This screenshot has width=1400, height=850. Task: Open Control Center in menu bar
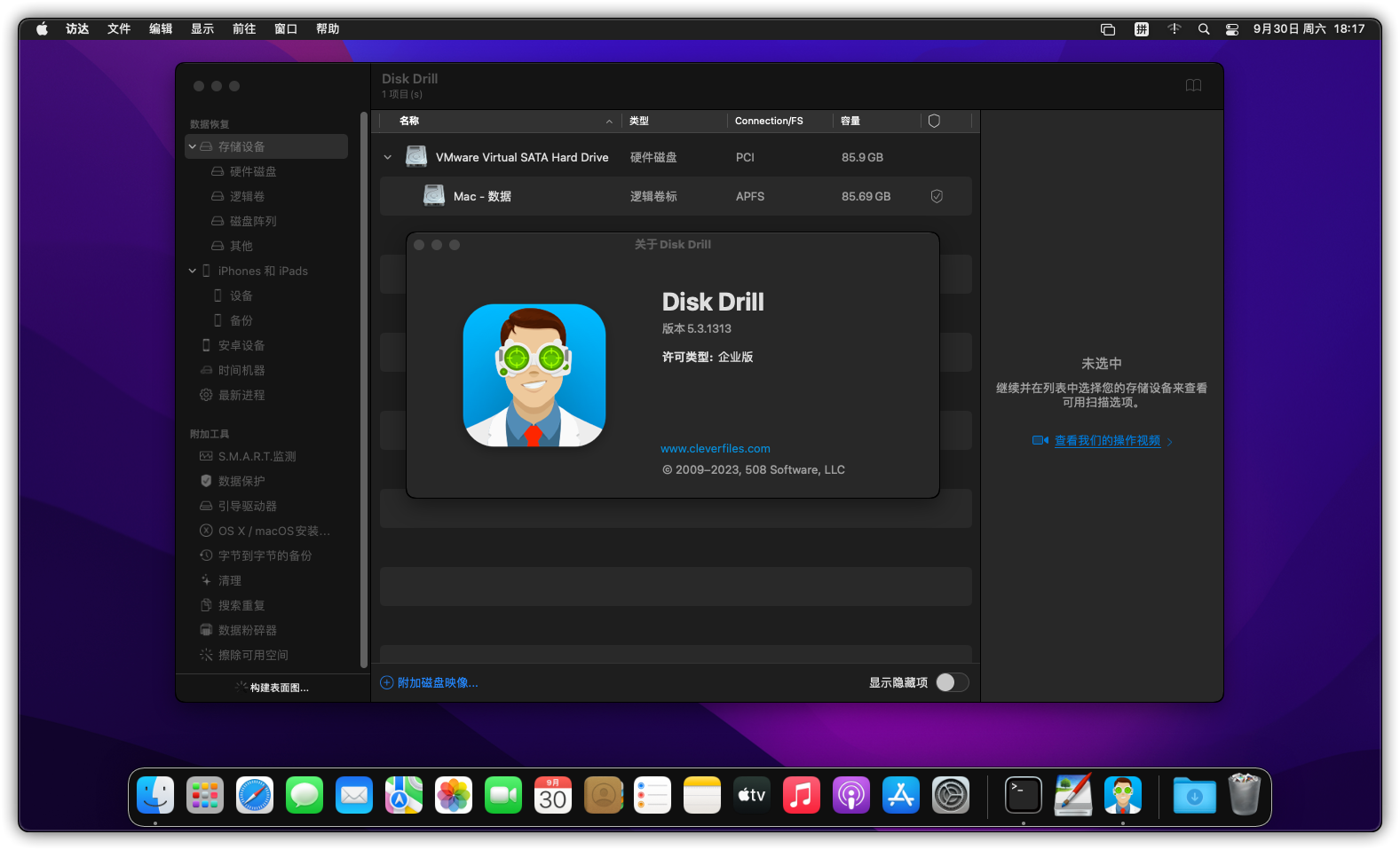point(1232,29)
